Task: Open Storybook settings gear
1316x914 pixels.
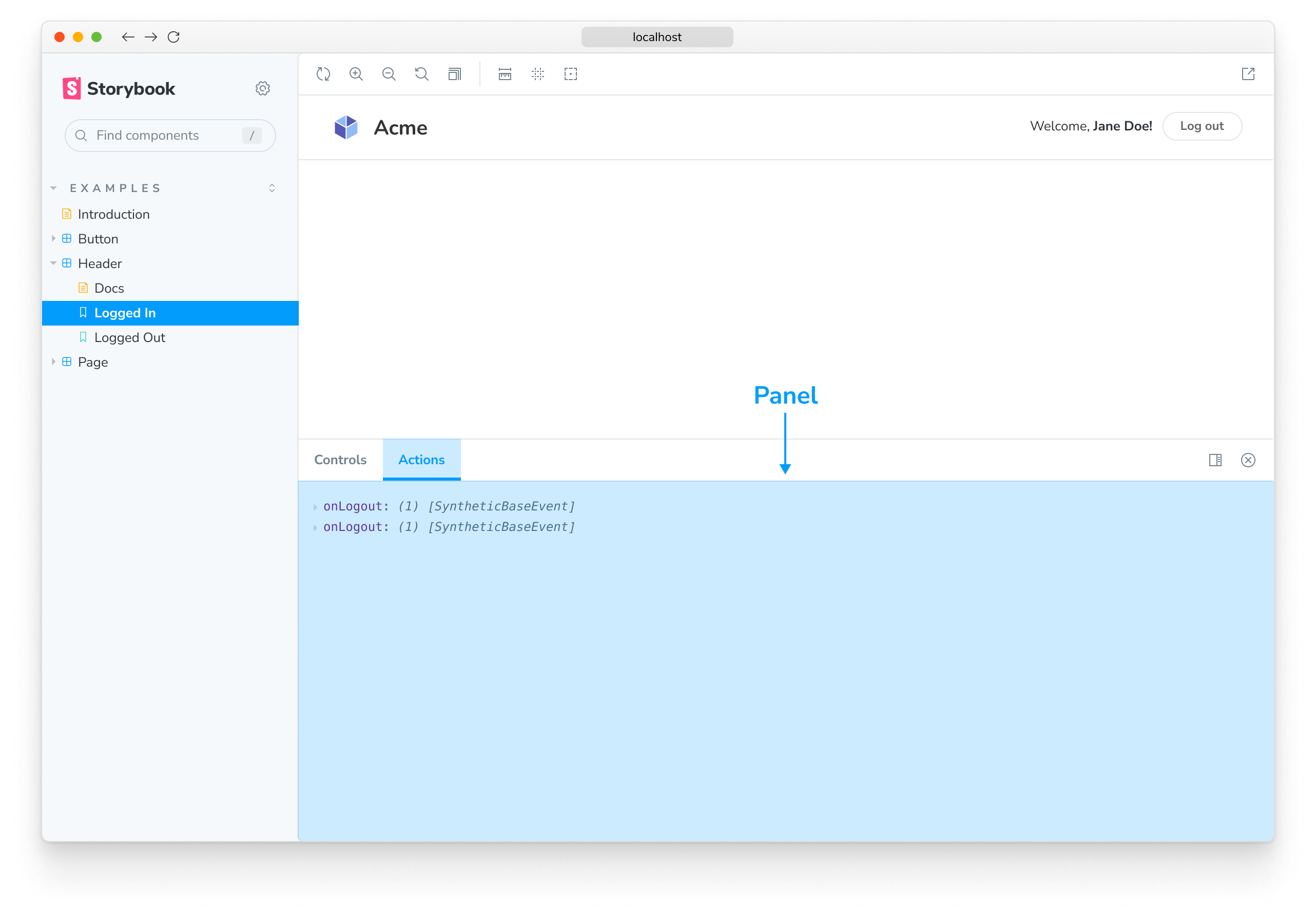Action: [x=263, y=88]
